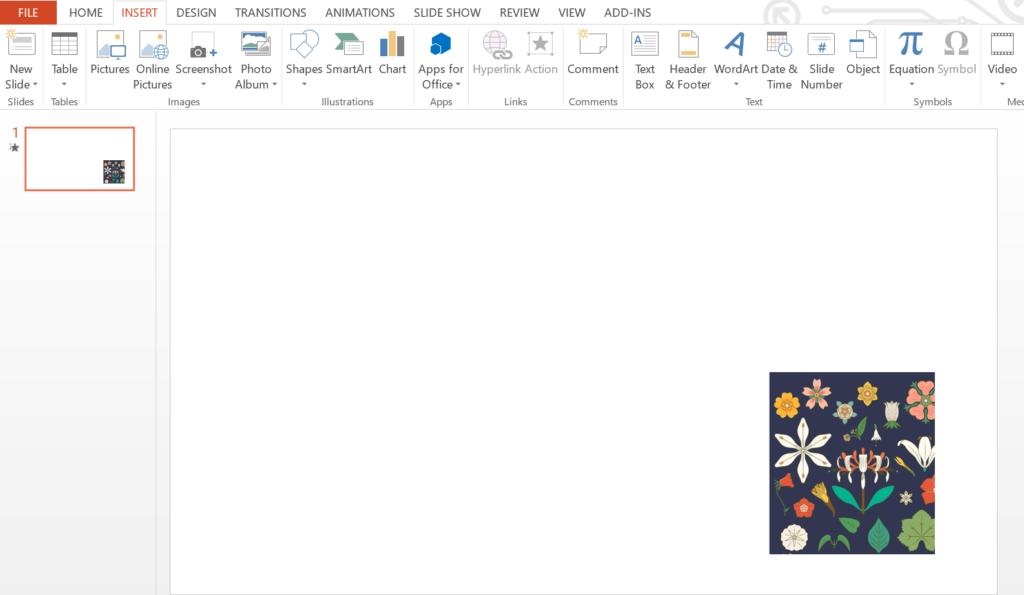Open the ANIMATIONS ribbon tab

[x=360, y=12]
